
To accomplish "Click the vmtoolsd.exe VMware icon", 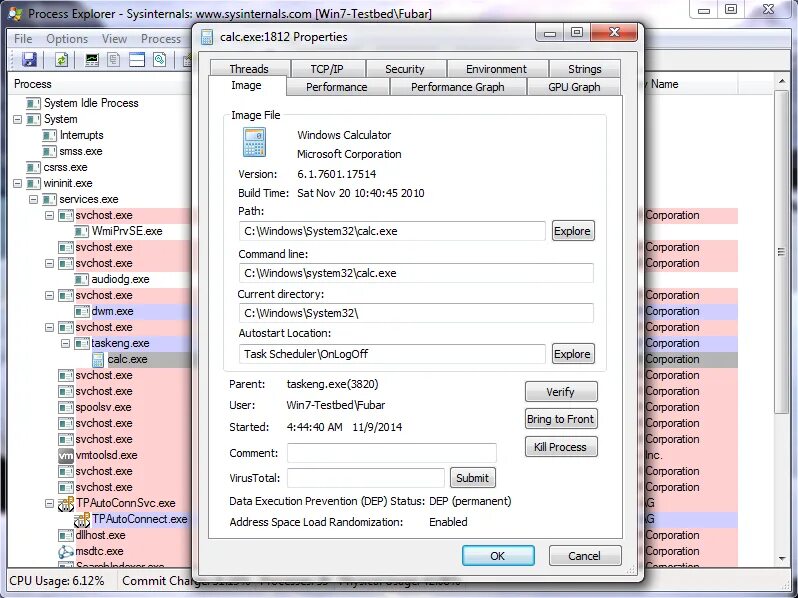I will pos(66,455).
